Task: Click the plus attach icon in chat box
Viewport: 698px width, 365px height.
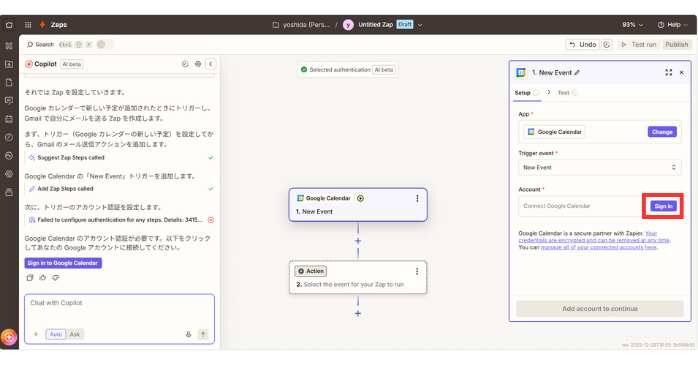Action: pos(36,334)
